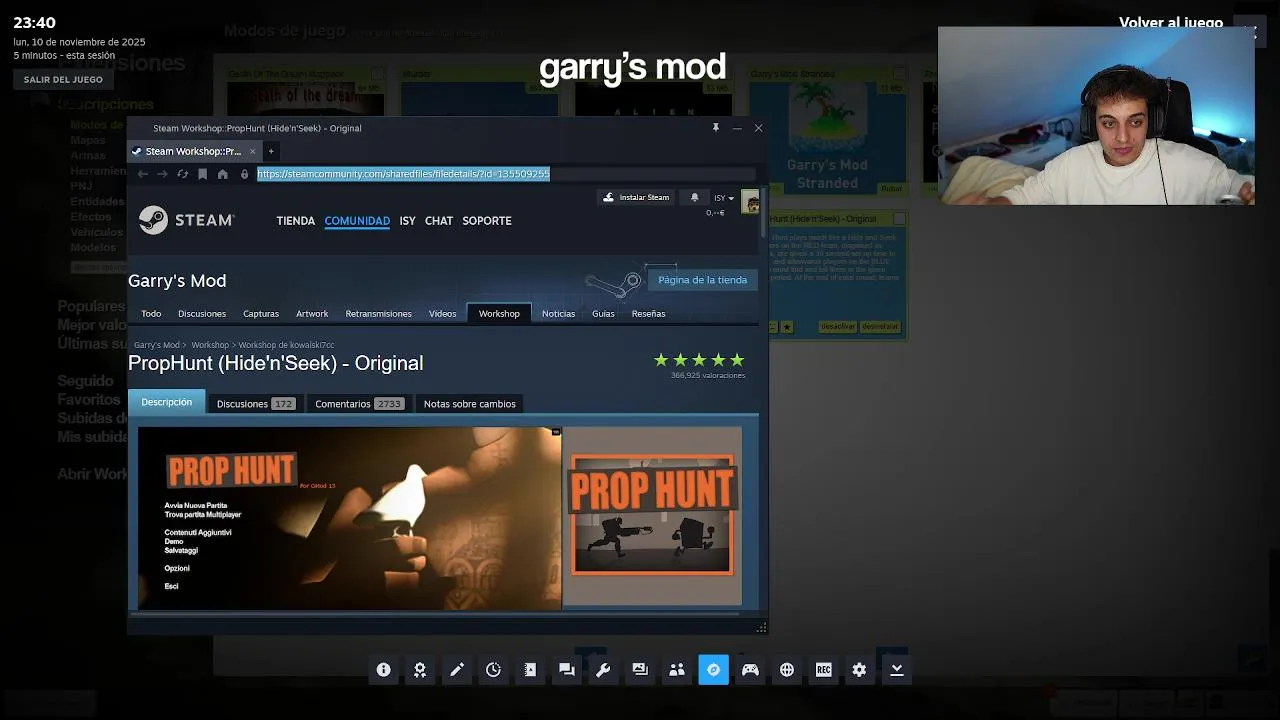Open the screenshots gallery icon in the overlay toolbar
Image resolution: width=1280 pixels, height=720 pixels.
(x=640, y=670)
